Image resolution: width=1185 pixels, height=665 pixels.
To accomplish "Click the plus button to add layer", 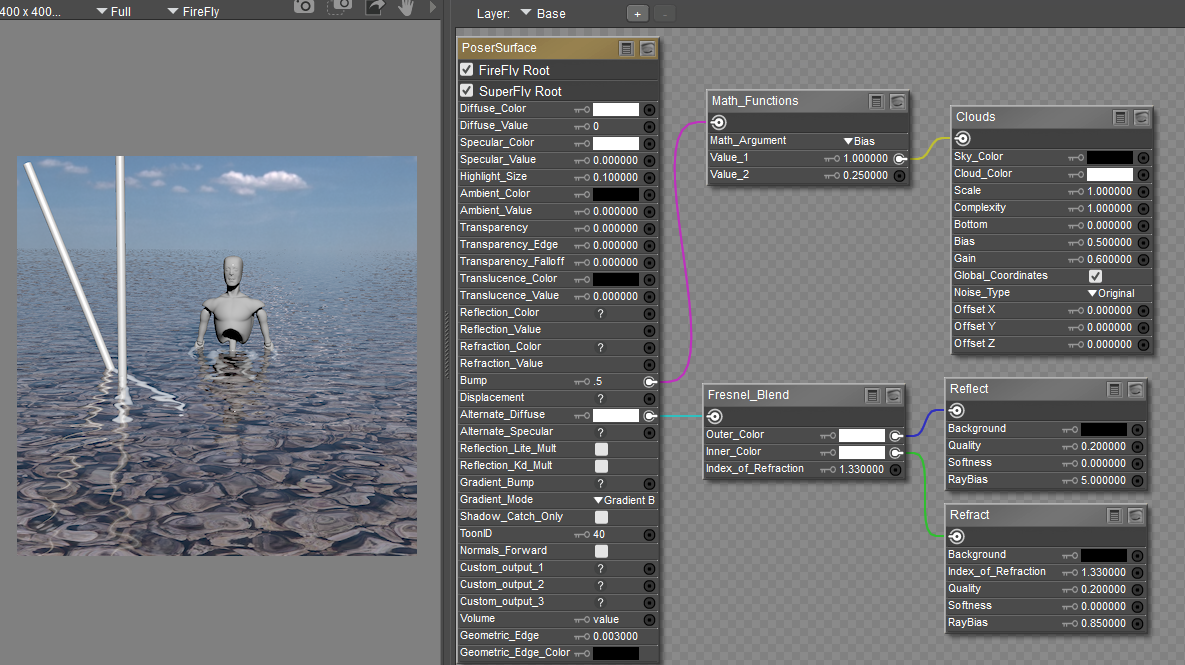I will tap(636, 14).
